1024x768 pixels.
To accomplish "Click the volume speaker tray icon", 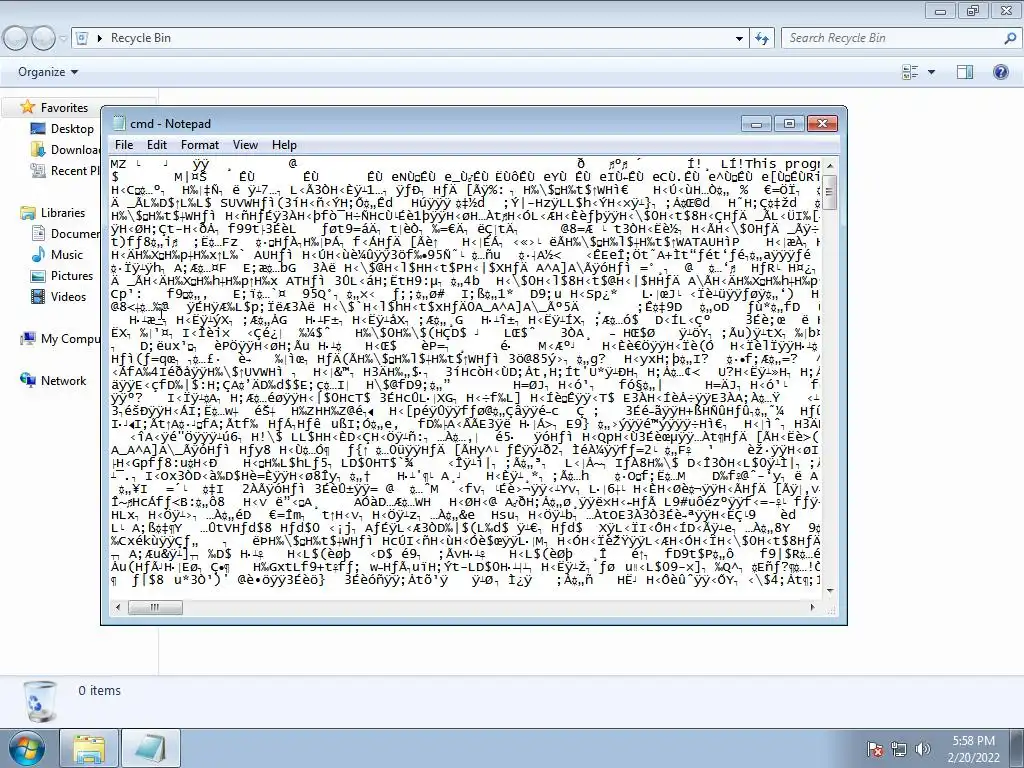I will [x=922, y=749].
